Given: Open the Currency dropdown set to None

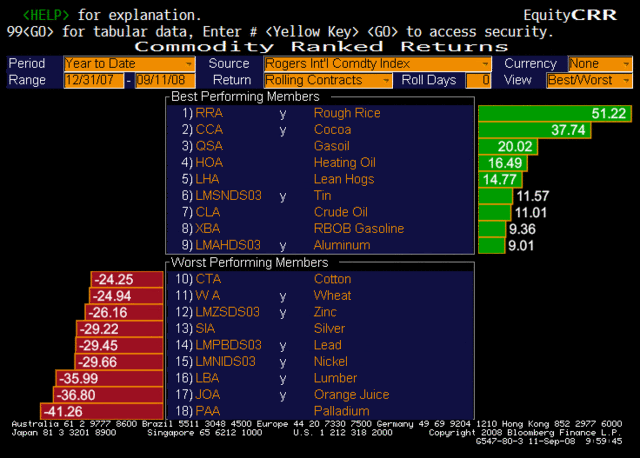Looking at the screenshot, I should (x=600, y=63).
